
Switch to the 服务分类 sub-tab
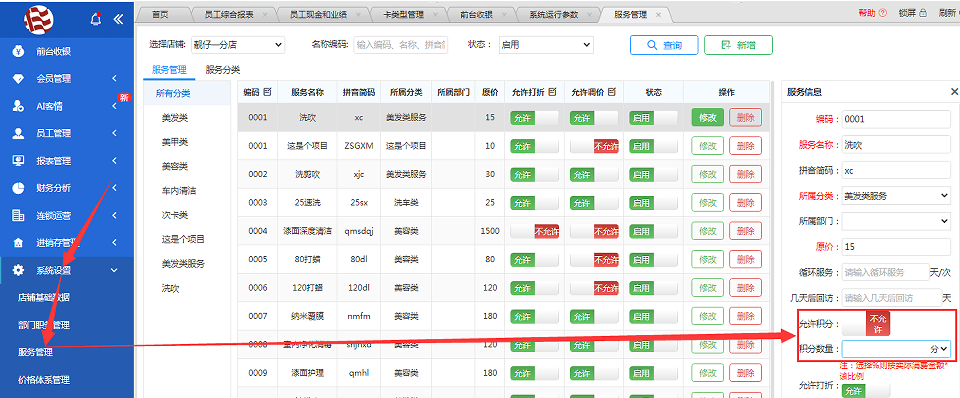pyautogui.click(x=223, y=70)
